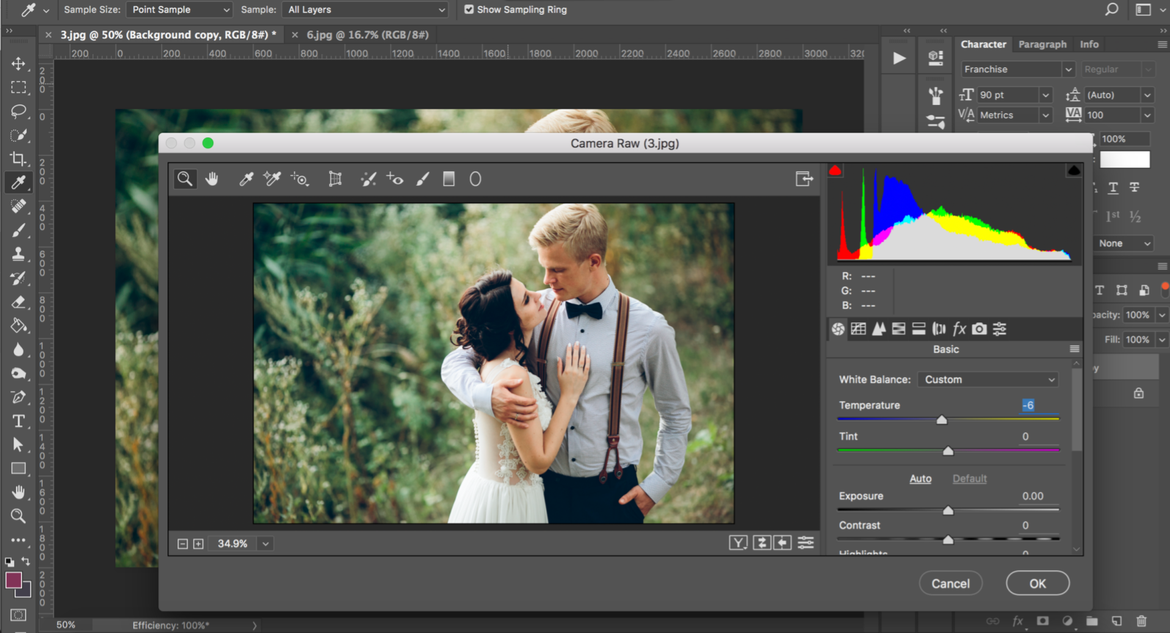
Task: Switch to the 6.jpg document tab
Action: [x=367, y=35]
